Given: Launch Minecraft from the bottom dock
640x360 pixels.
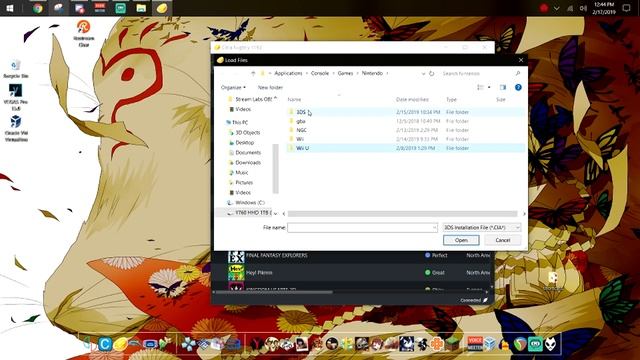Looking at the screenshot, I should pyautogui.click(x=452, y=344).
